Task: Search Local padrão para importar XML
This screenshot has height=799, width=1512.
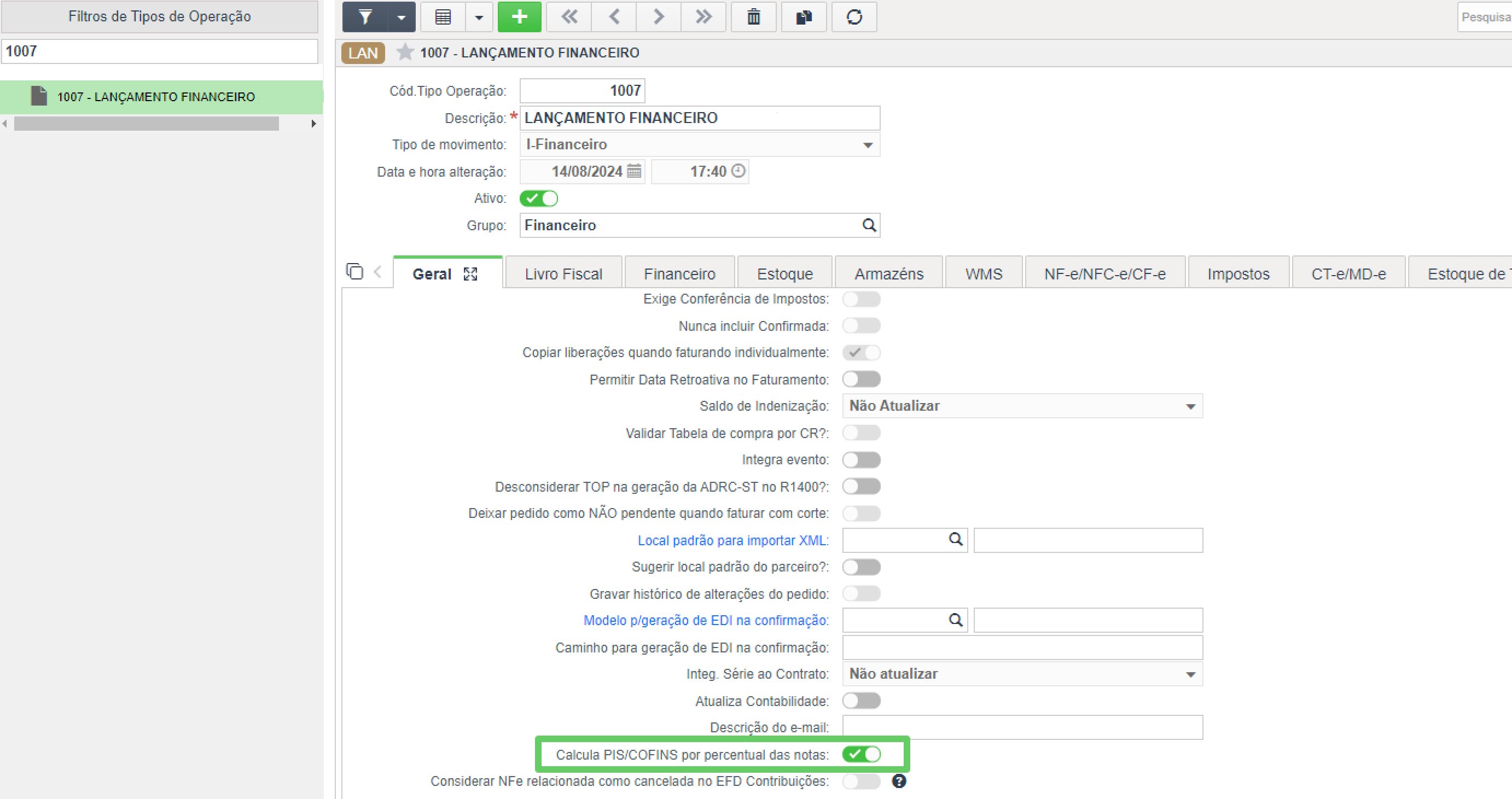Action: (x=956, y=540)
